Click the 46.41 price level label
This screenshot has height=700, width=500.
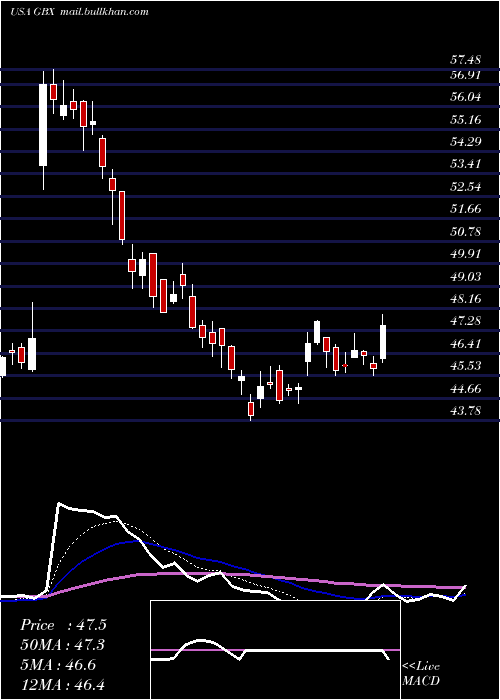[x=465, y=343]
